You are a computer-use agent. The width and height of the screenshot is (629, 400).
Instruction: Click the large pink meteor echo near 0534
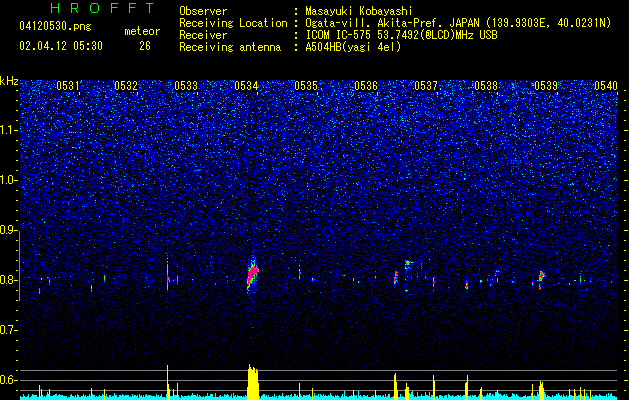[252, 274]
